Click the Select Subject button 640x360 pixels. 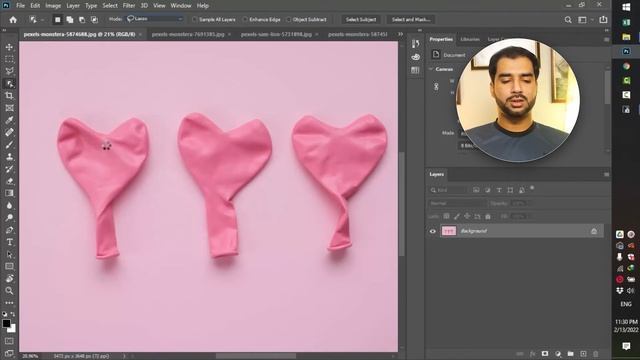coord(361,20)
